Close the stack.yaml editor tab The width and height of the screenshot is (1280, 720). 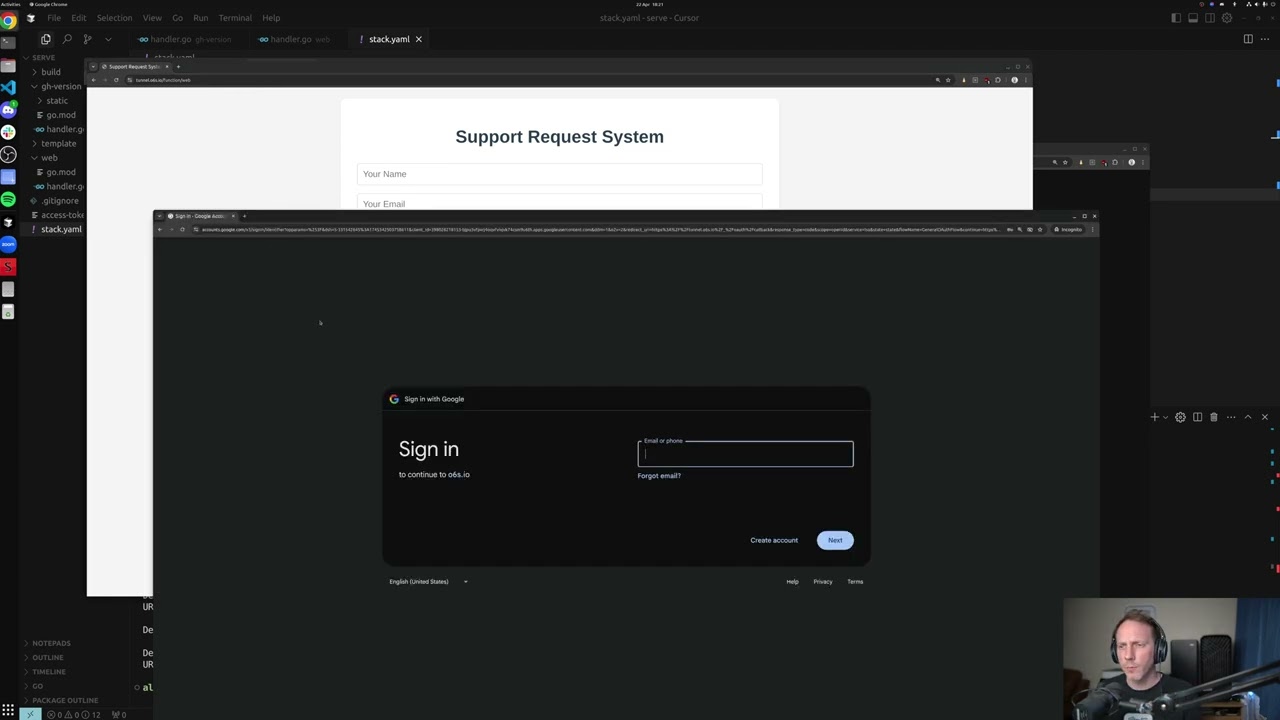point(419,39)
